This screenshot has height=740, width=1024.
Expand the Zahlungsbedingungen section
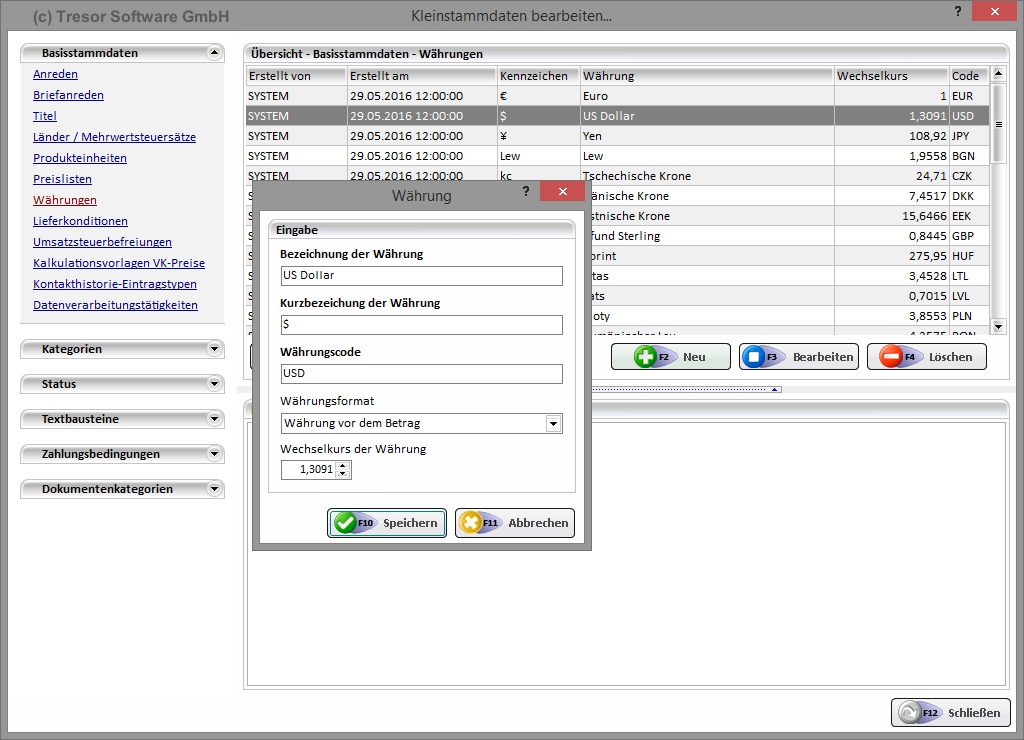click(214, 454)
